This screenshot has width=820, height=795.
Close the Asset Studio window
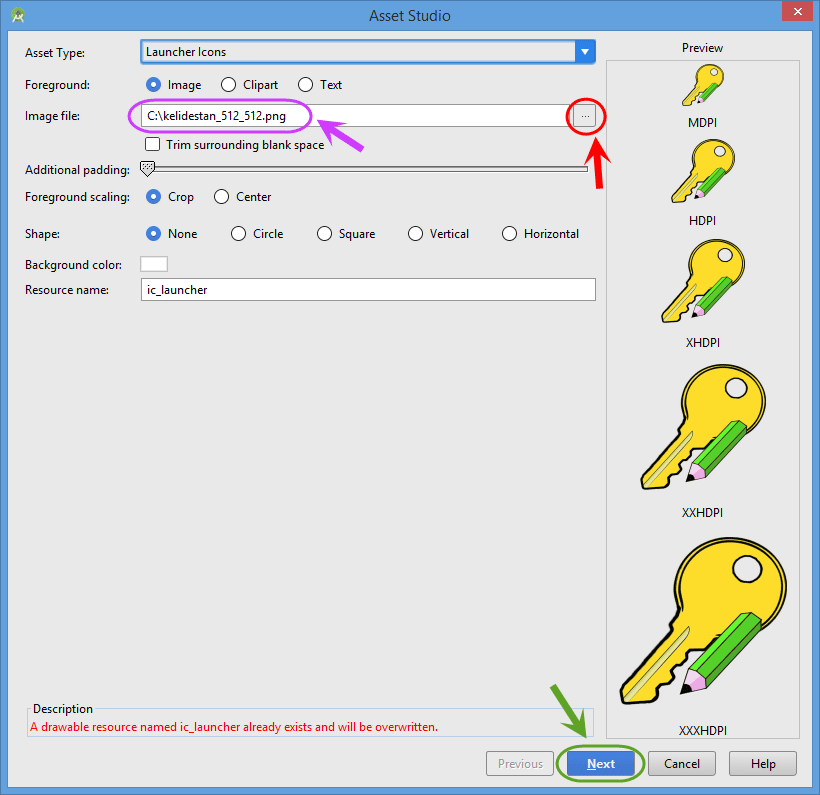tap(797, 11)
